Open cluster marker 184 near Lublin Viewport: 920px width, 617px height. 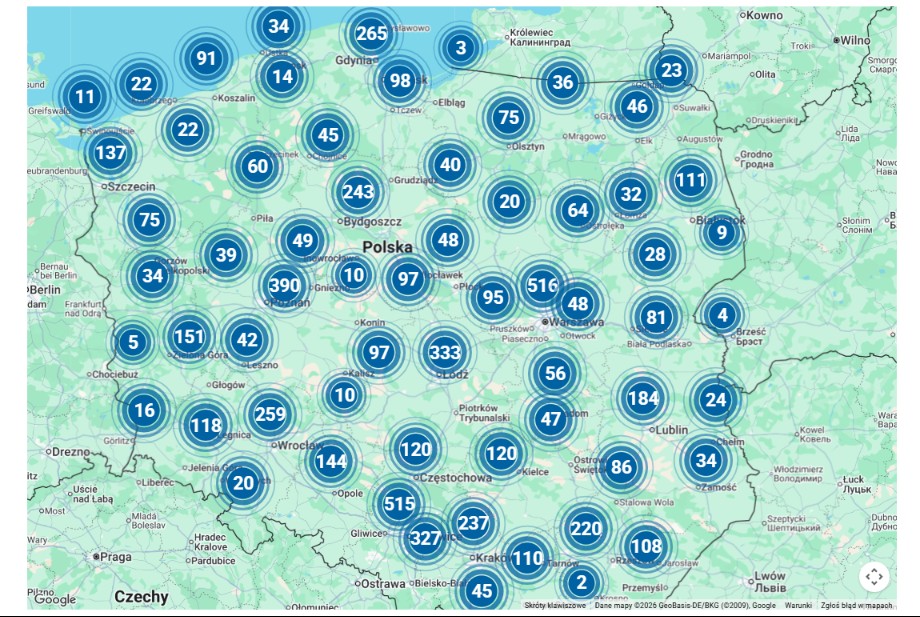point(643,398)
